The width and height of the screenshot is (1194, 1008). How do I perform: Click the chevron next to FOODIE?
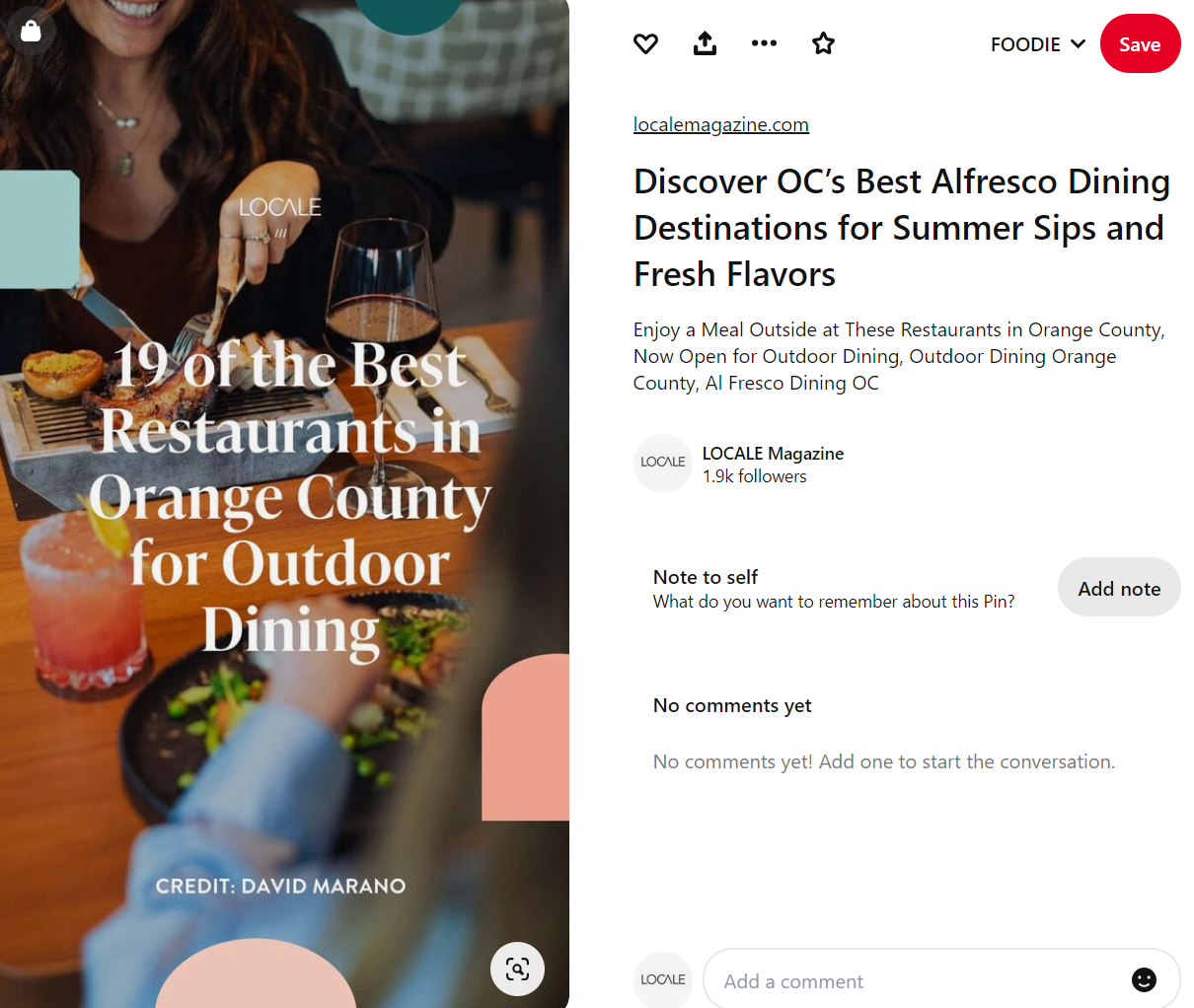[x=1078, y=44]
